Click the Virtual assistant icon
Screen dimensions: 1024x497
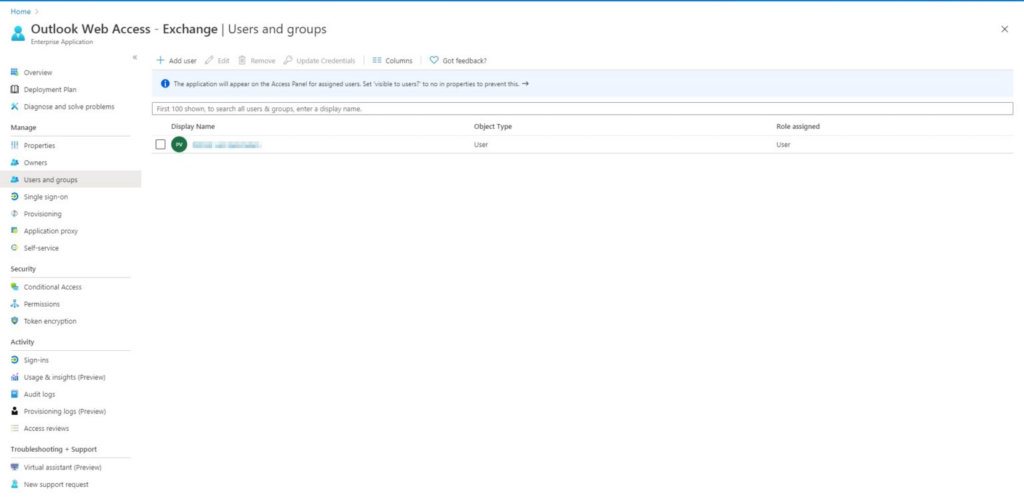14,467
